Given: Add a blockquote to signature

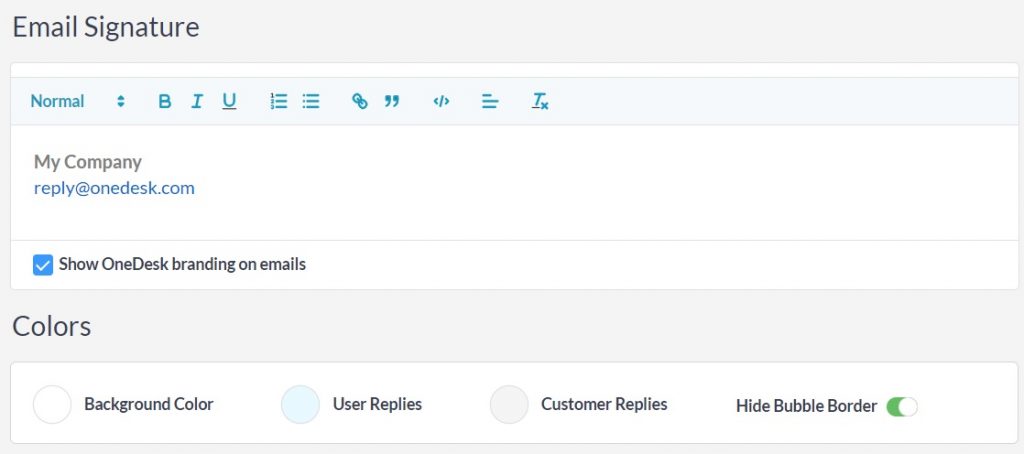Looking at the screenshot, I should pos(392,101).
